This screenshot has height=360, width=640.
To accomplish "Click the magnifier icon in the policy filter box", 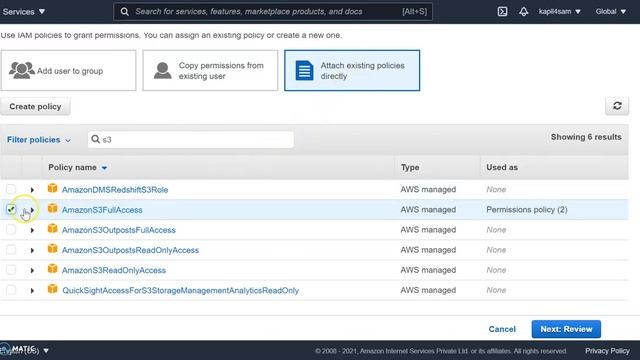I will 96,139.
